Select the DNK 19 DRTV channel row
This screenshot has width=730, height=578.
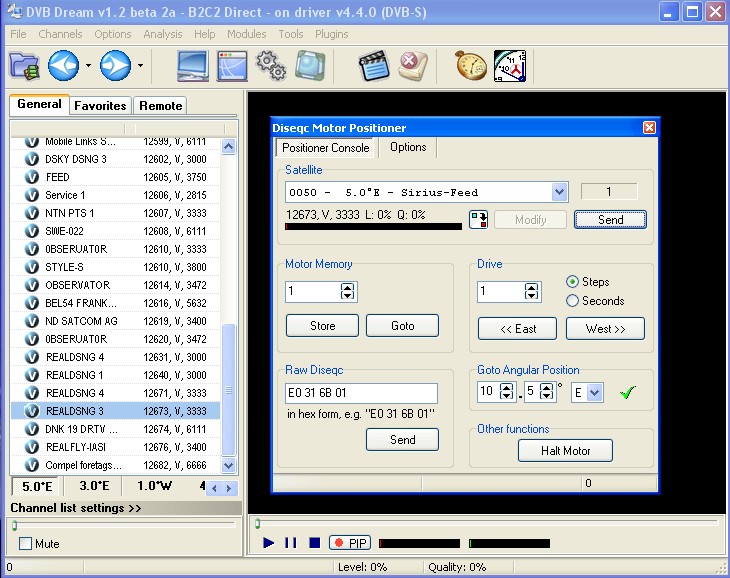(x=115, y=429)
